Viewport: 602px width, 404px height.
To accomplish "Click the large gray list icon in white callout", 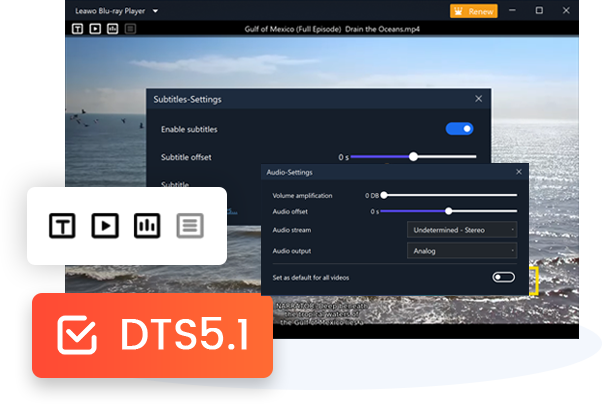I will [190, 226].
